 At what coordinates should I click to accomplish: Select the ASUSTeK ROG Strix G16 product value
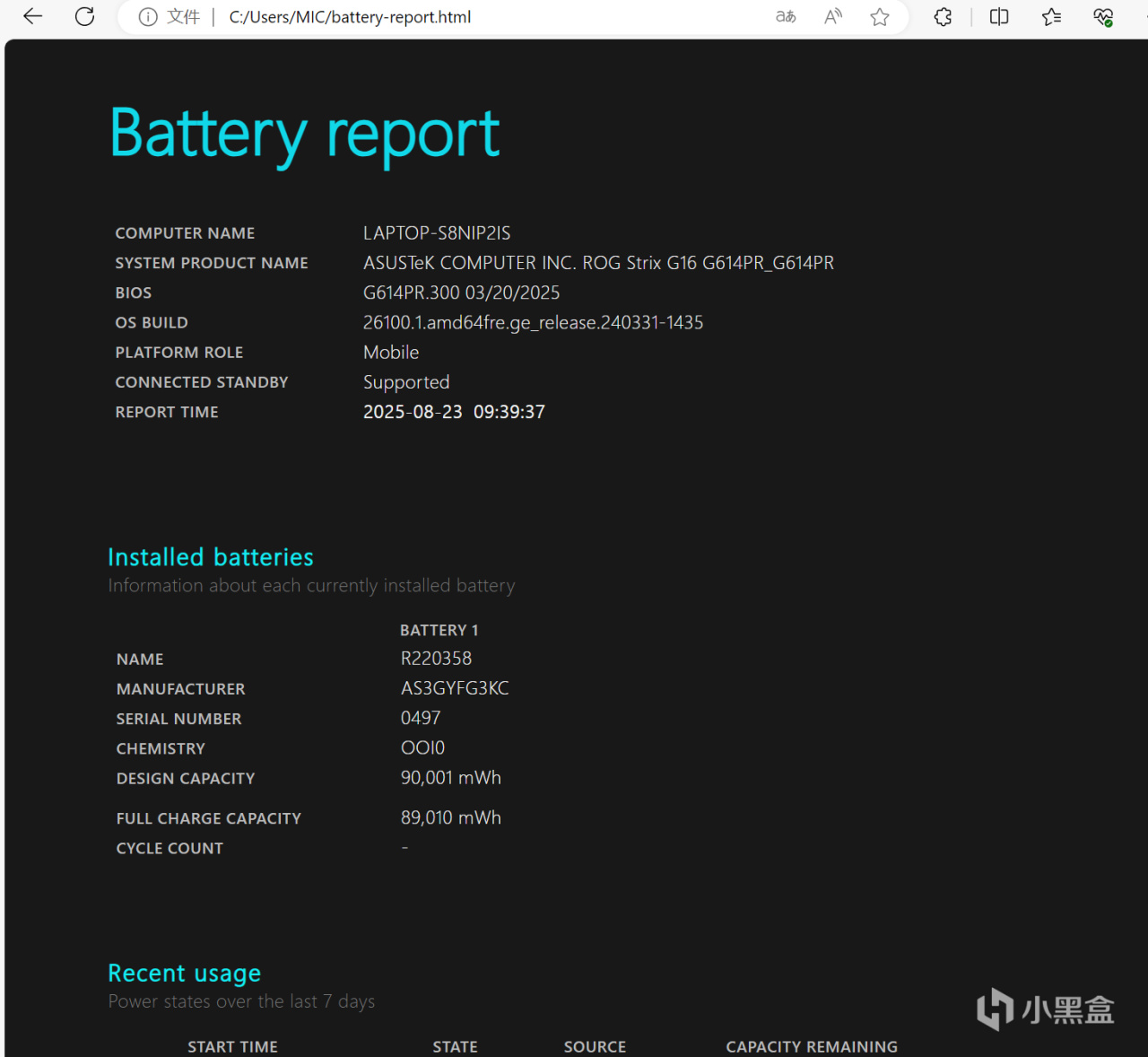coord(598,263)
